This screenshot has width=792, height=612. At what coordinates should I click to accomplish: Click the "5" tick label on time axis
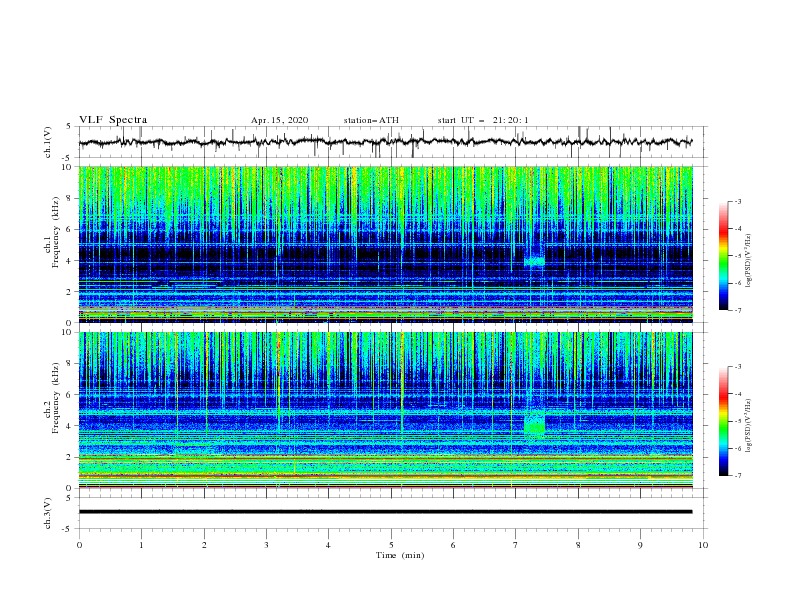coord(391,545)
